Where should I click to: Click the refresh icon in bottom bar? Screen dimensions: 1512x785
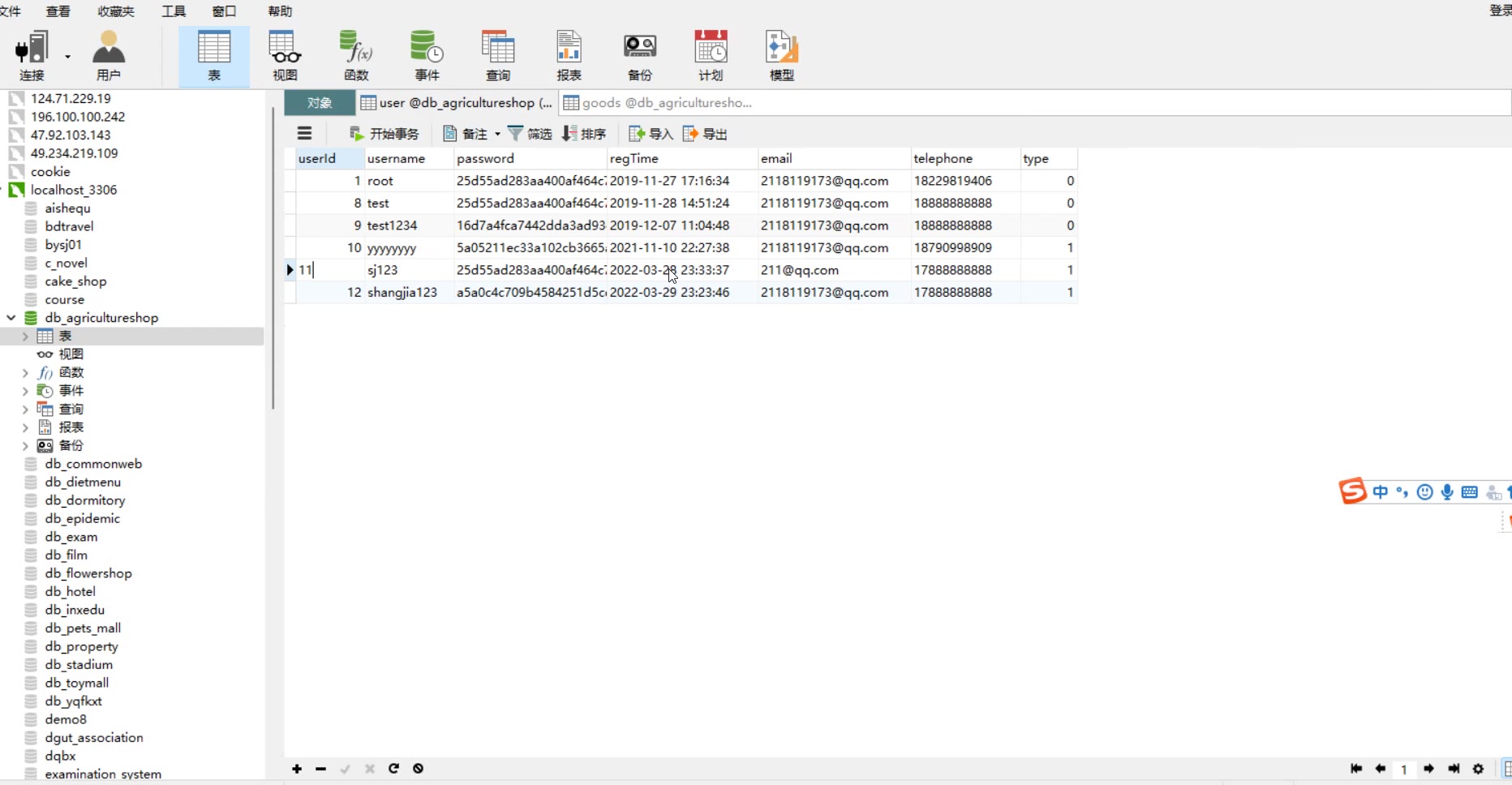[393, 769]
